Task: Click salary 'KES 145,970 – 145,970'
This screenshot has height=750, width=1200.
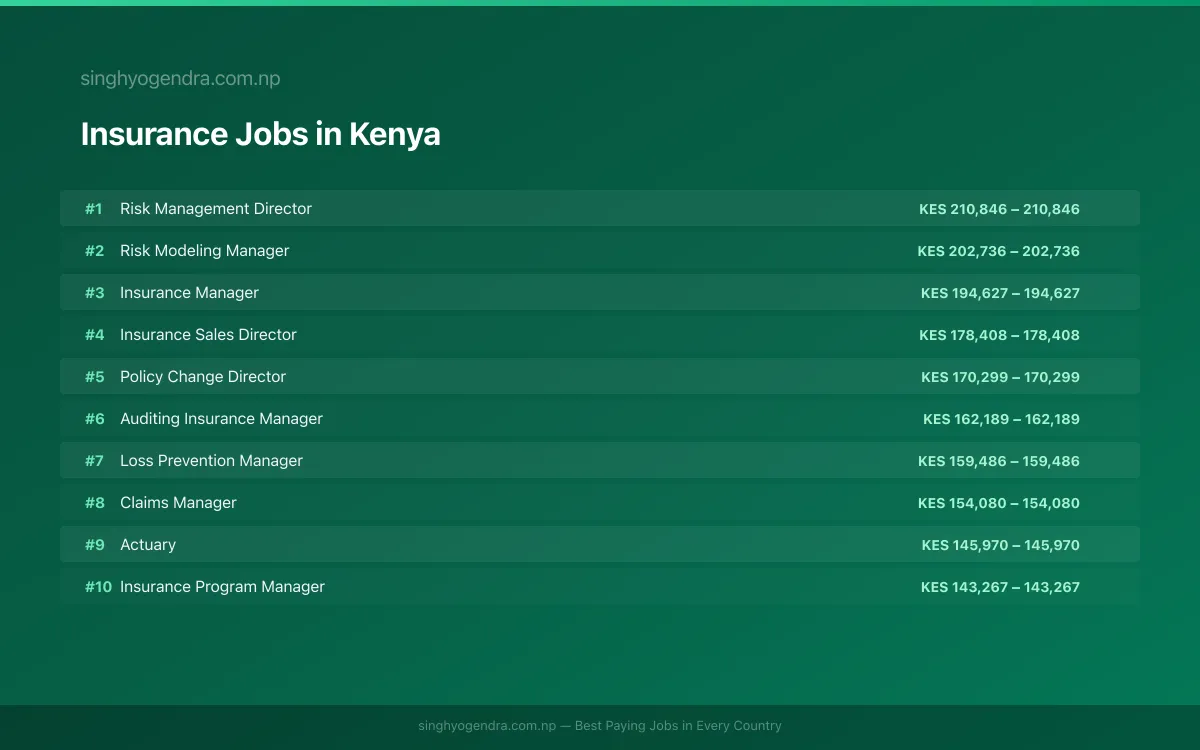Action: (1000, 545)
